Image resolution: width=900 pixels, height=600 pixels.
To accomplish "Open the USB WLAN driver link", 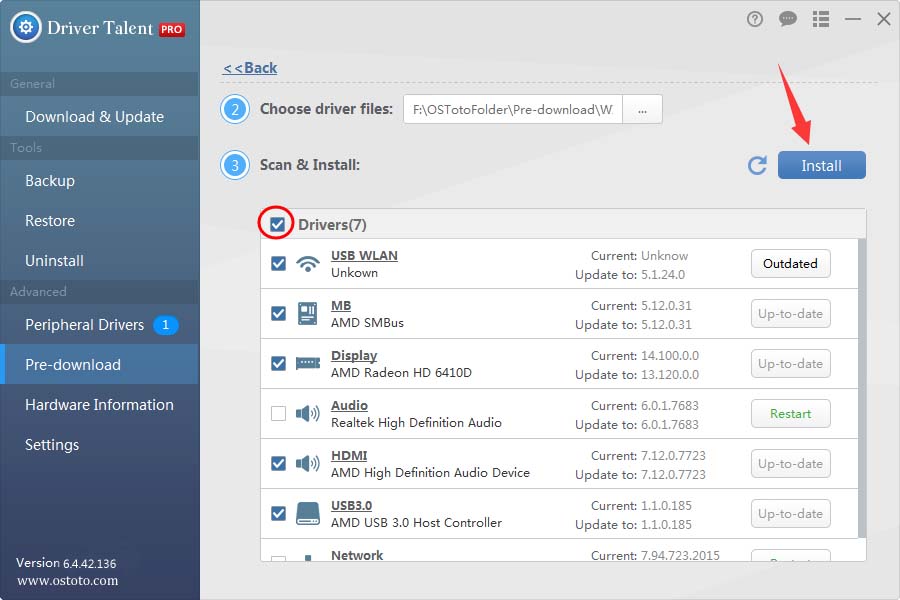I will [x=364, y=256].
